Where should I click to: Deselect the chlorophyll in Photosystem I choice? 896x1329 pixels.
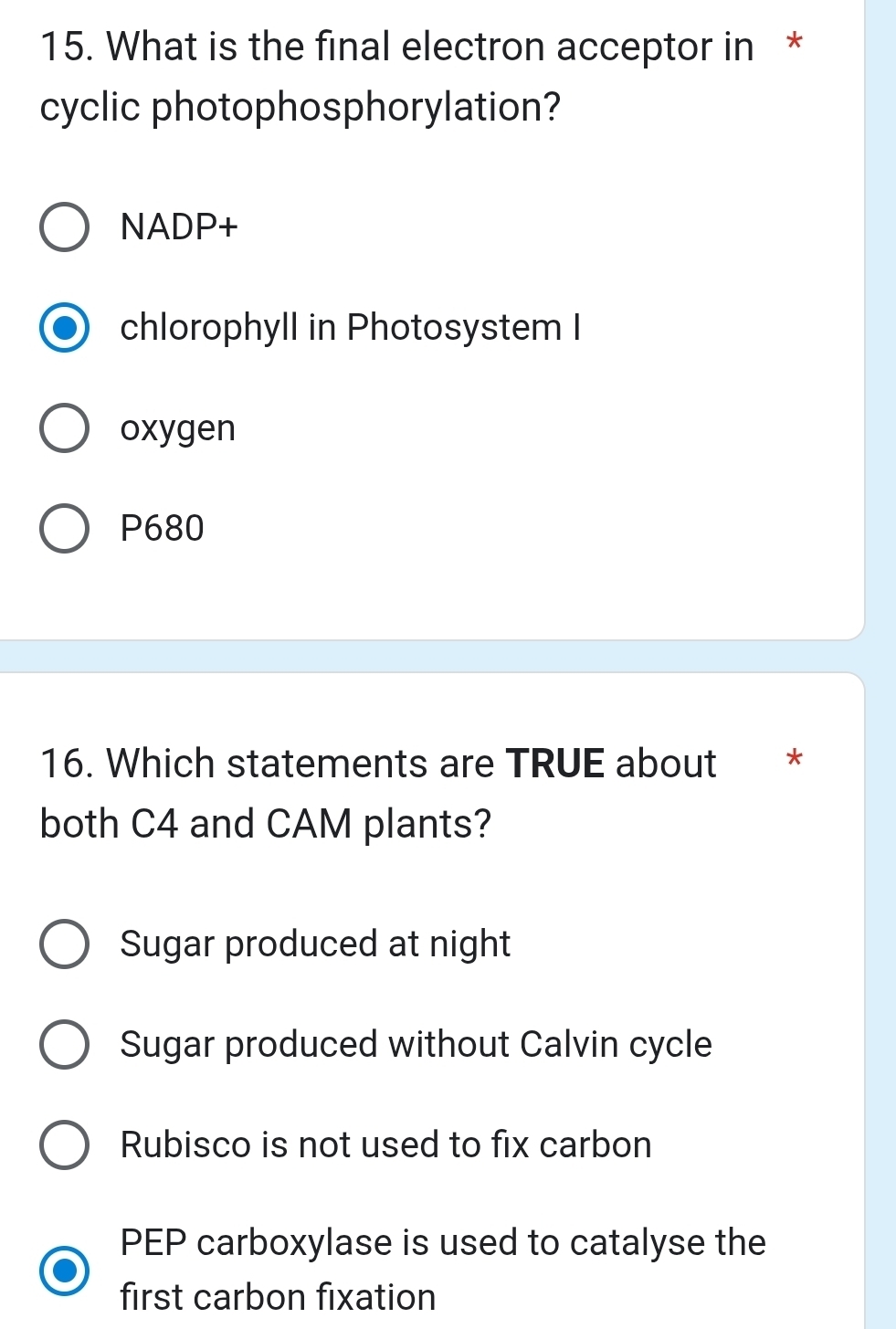click(64, 327)
